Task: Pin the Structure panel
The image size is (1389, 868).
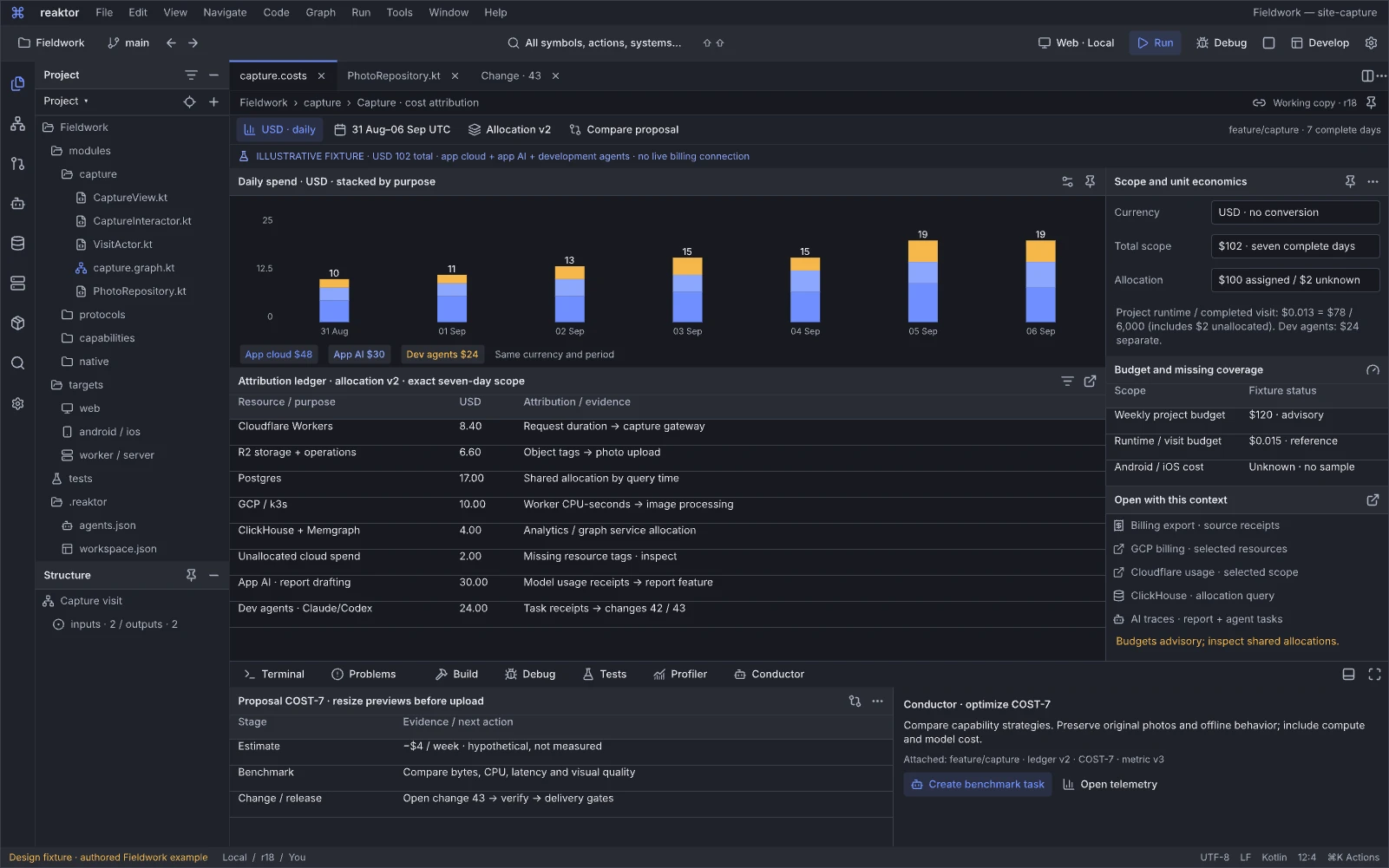Action: tap(191, 575)
